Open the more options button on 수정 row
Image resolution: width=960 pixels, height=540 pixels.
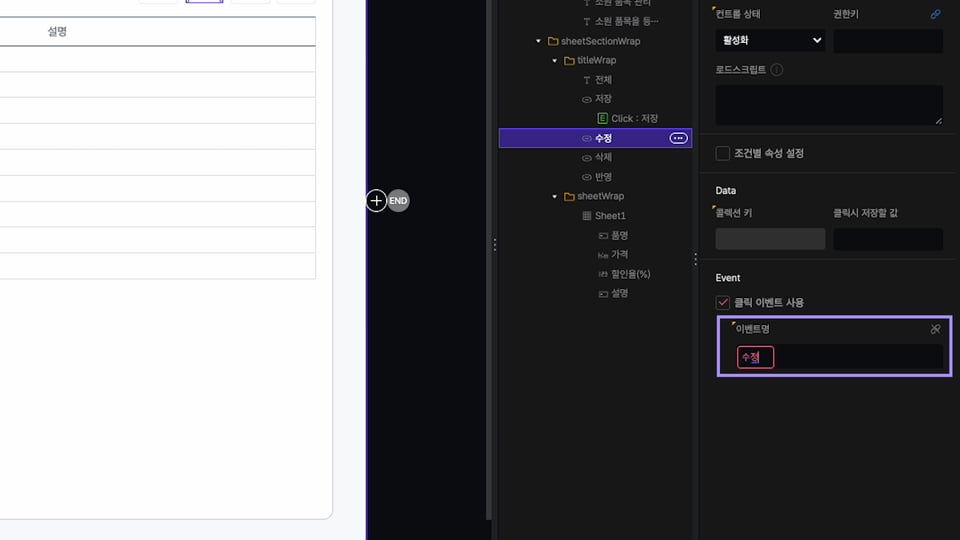point(678,138)
